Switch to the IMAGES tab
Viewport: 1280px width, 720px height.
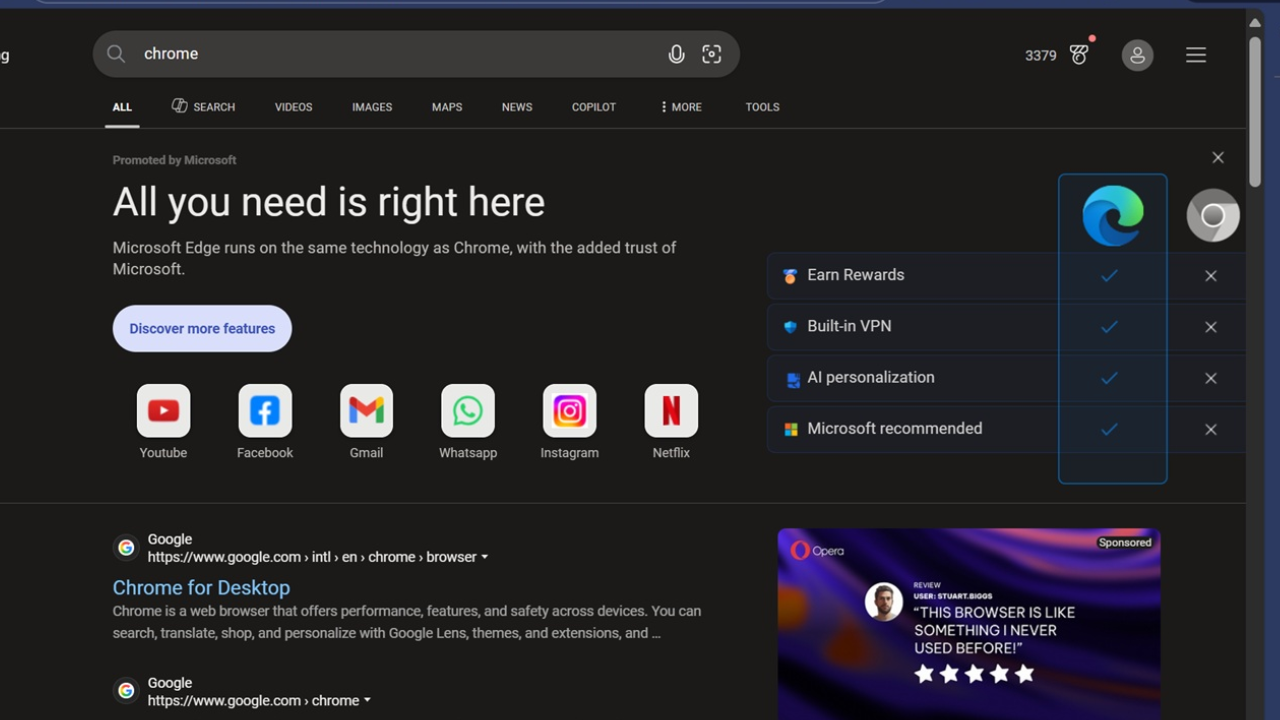coord(372,107)
